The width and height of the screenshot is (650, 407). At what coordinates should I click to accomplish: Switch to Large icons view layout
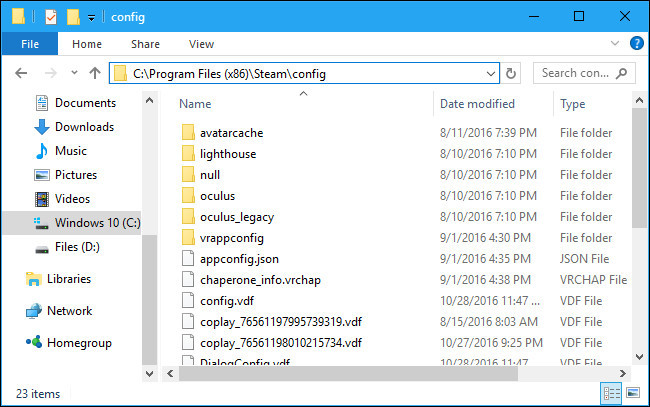click(633, 392)
